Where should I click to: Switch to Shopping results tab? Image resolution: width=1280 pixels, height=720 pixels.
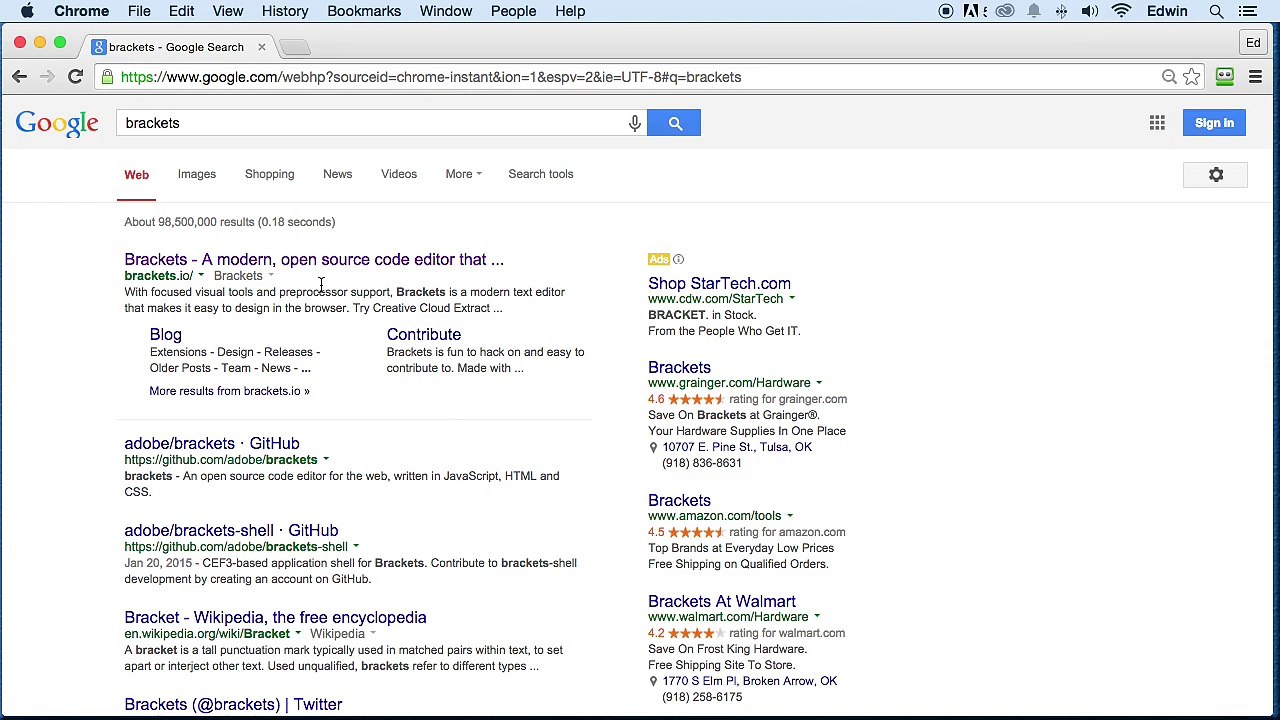pos(270,174)
